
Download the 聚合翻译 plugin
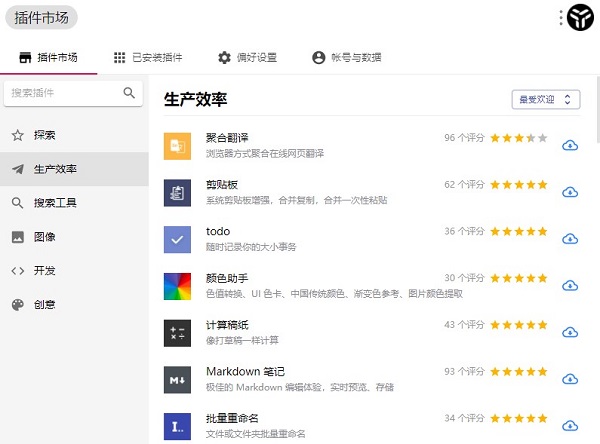(x=570, y=146)
